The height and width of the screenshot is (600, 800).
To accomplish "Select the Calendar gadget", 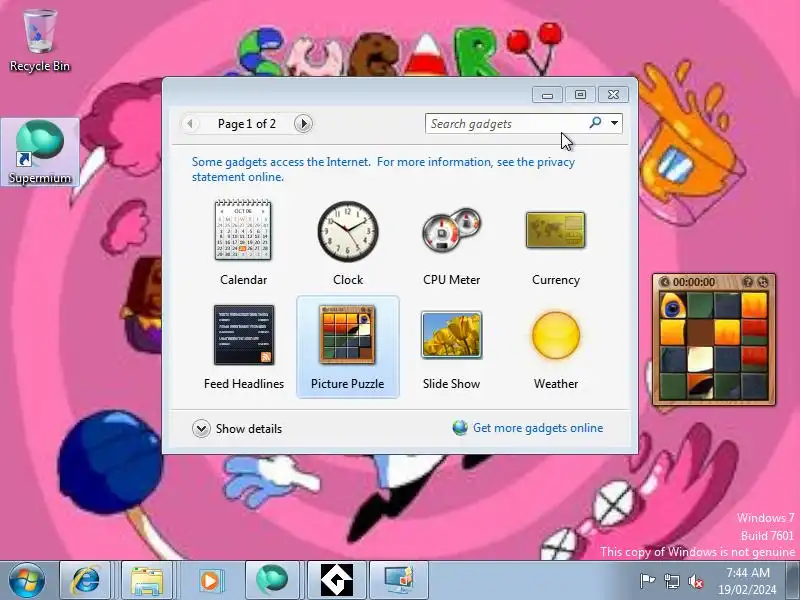I will point(243,242).
